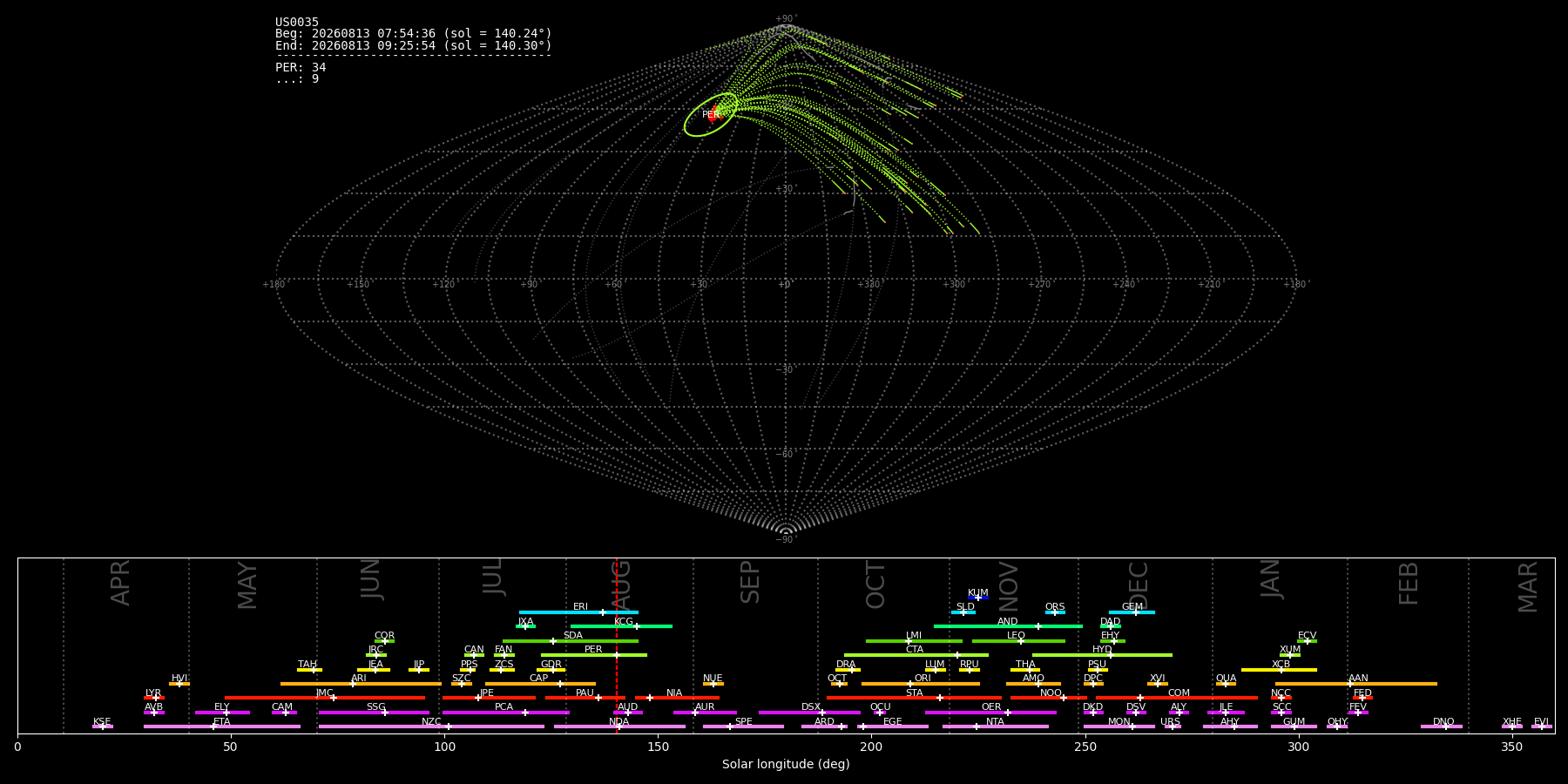The height and width of the screenshot is (784, 1568).
Task: Select the PER shower bar in timeline
Action: pos(594,655)
